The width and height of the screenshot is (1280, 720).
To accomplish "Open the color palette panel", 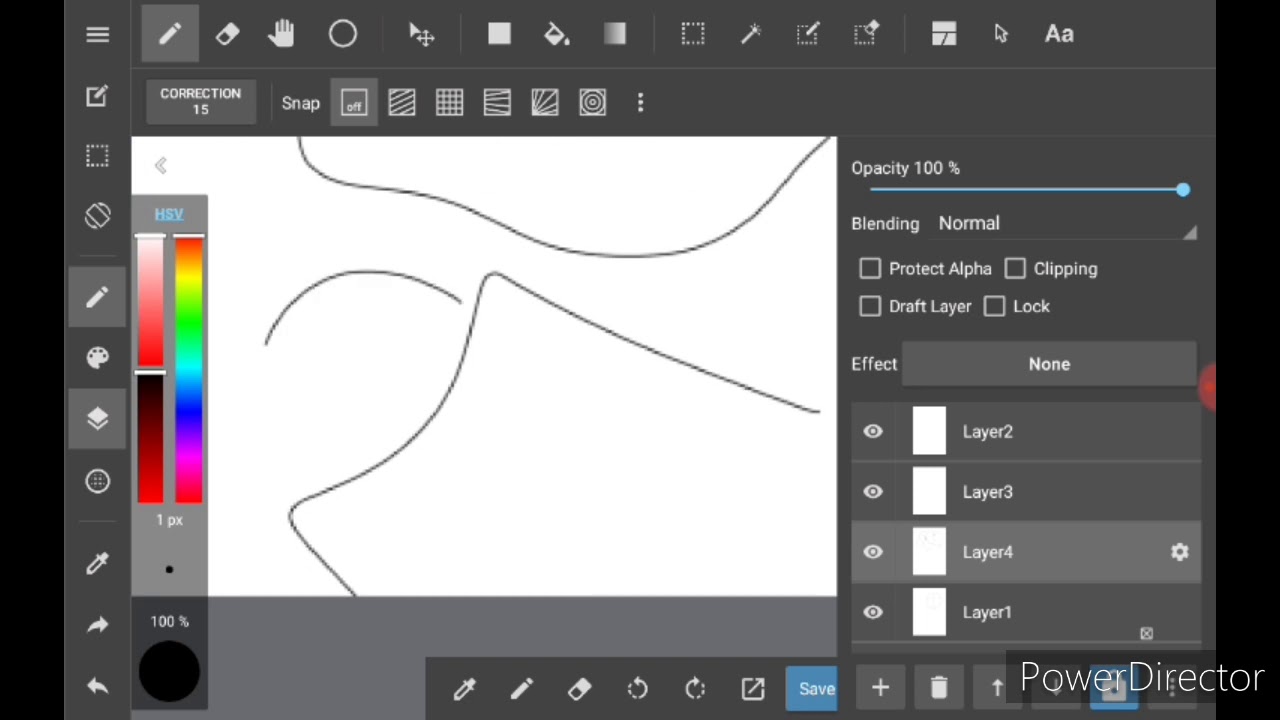I will [x=97, y=358].
